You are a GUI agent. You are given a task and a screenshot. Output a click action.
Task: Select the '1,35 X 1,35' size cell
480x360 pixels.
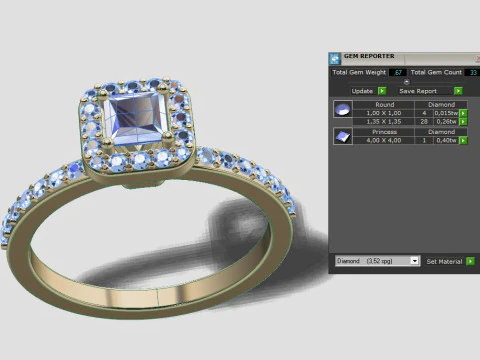click(x=384, y=122)
